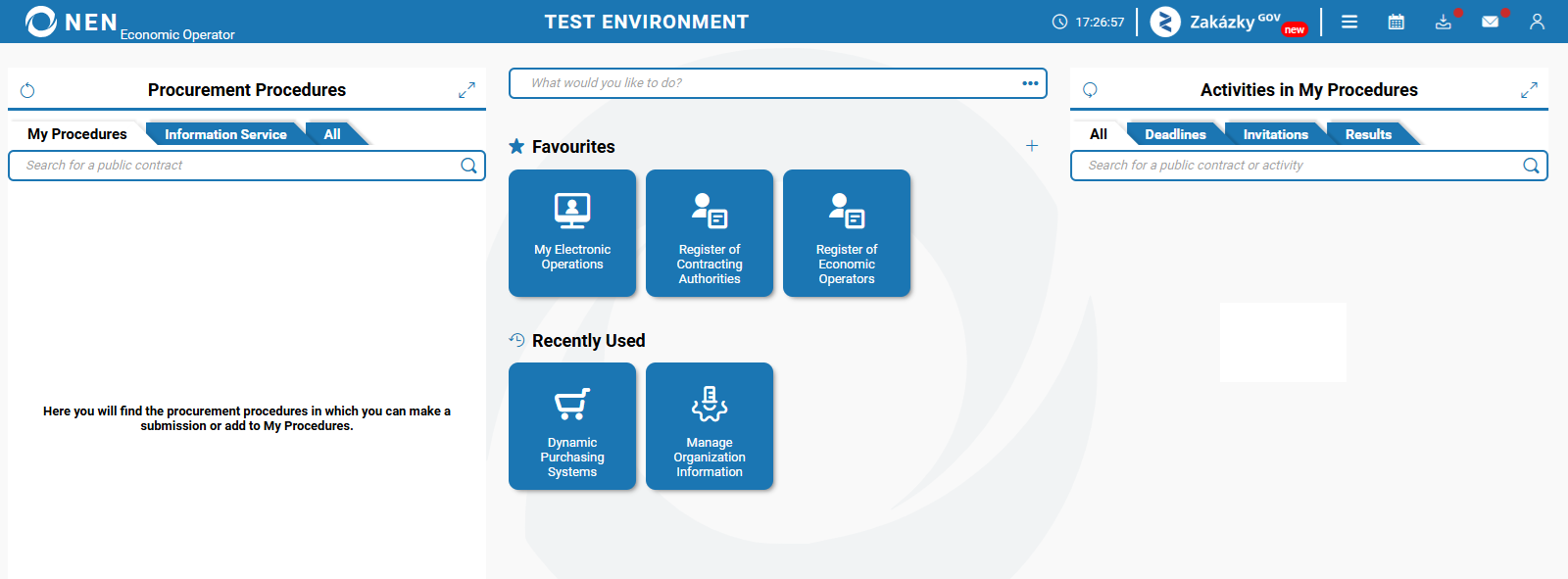Click the Recently Used history icon

pyautogui.click(x=516, y=340)
